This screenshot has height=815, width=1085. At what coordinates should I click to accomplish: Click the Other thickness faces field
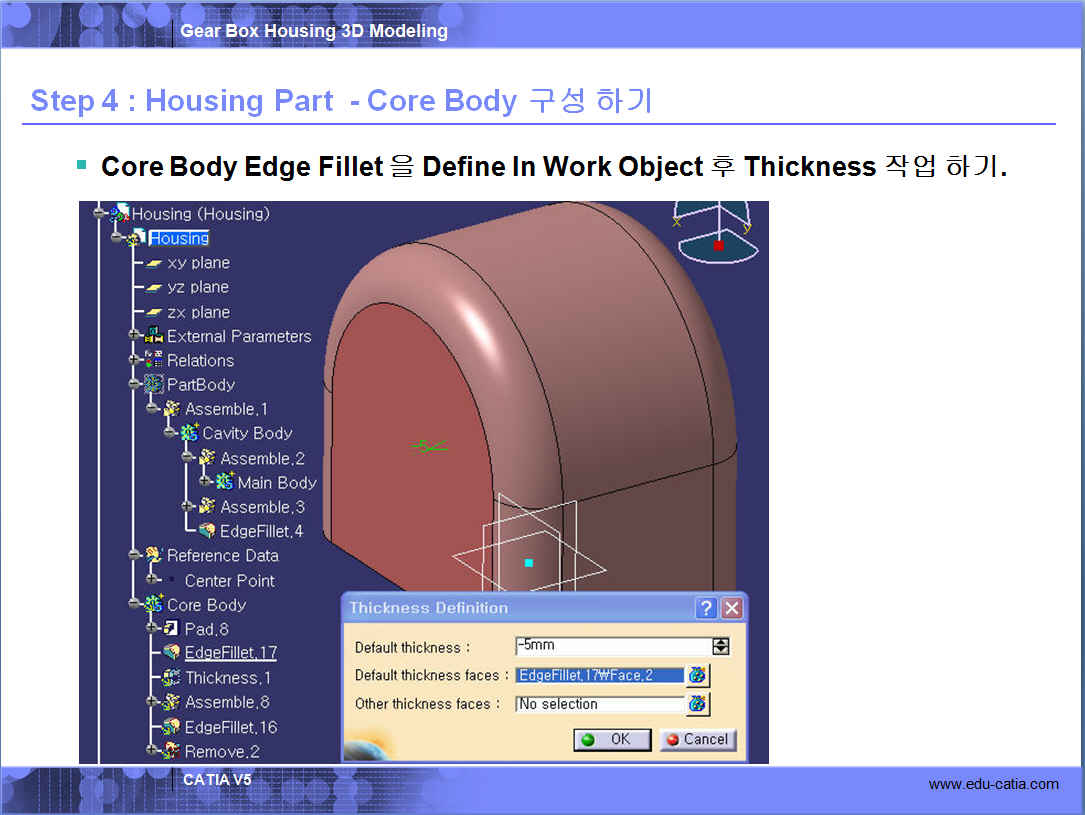tap(599, 704)
